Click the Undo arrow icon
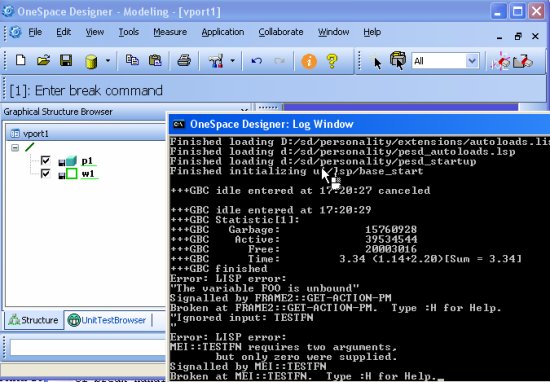 coord(257,61)
